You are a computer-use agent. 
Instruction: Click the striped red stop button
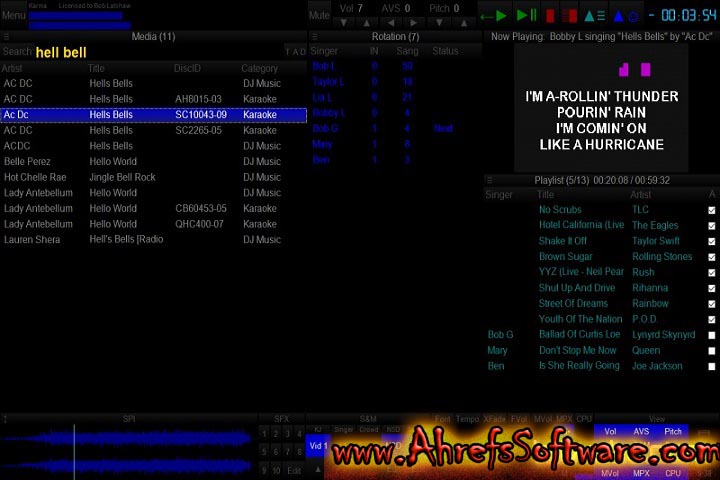click(569, 16)
